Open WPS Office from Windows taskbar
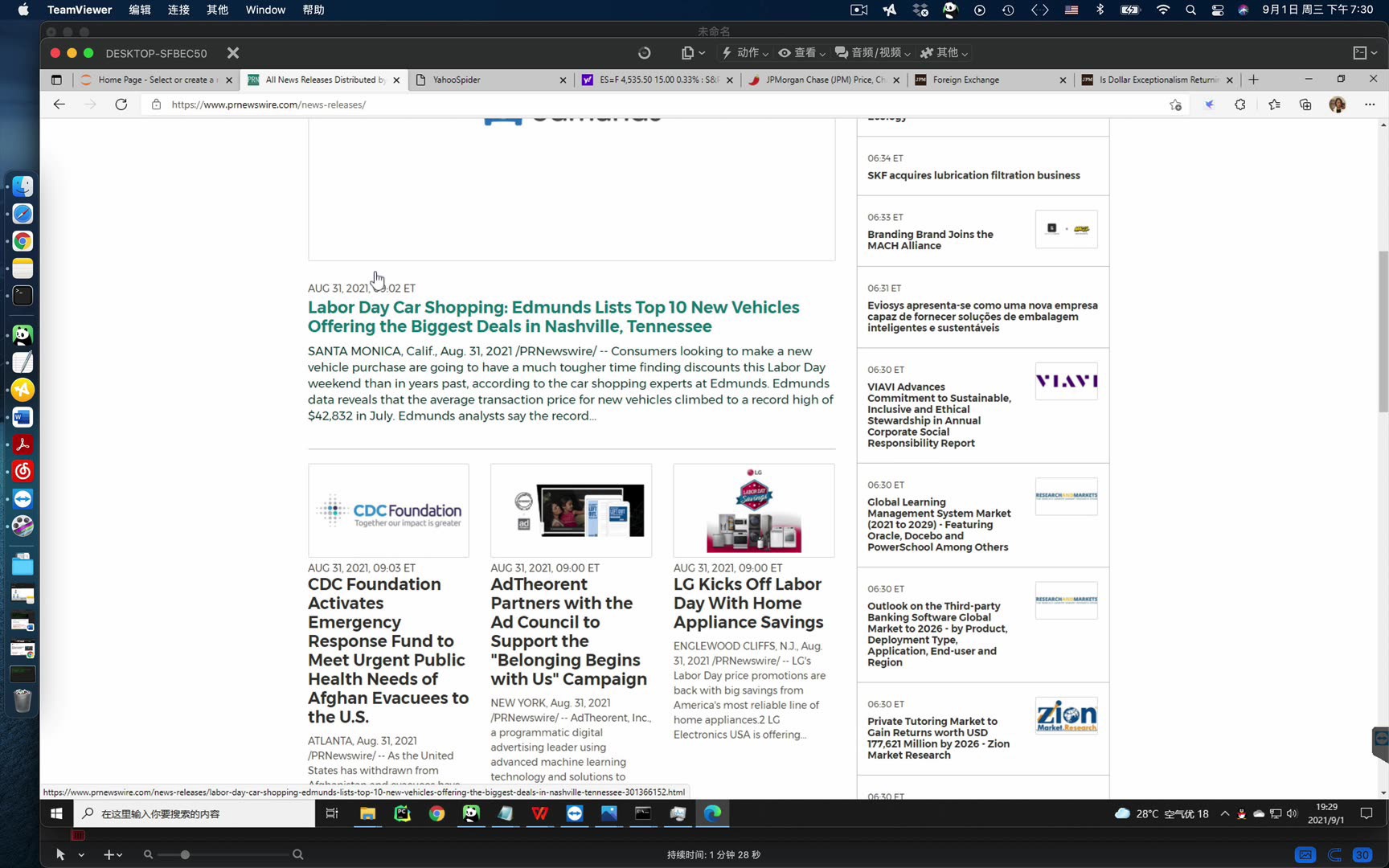1389x868 pixels. tap(540, 813)
